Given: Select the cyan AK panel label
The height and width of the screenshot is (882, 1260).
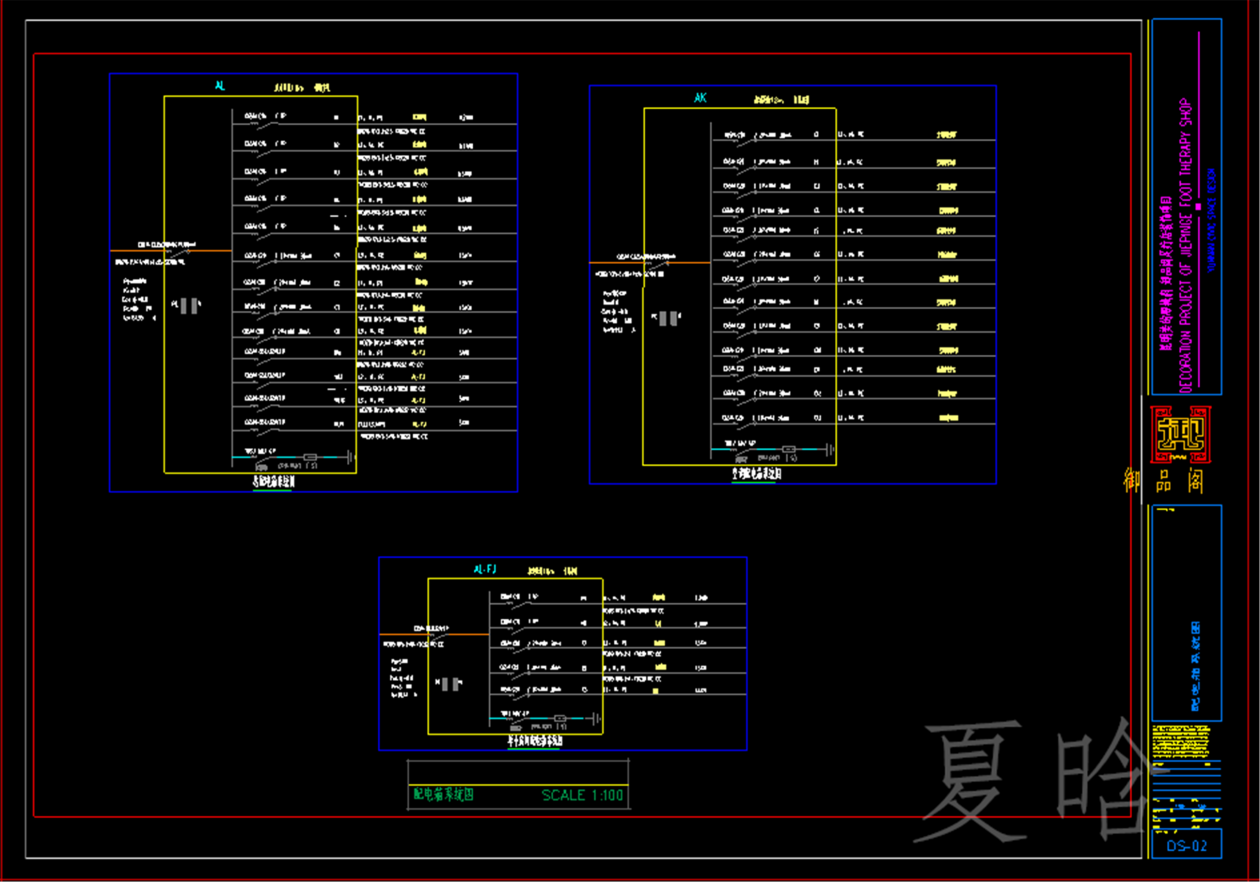Looking at the screenshot, I should (x=700, y=98).
